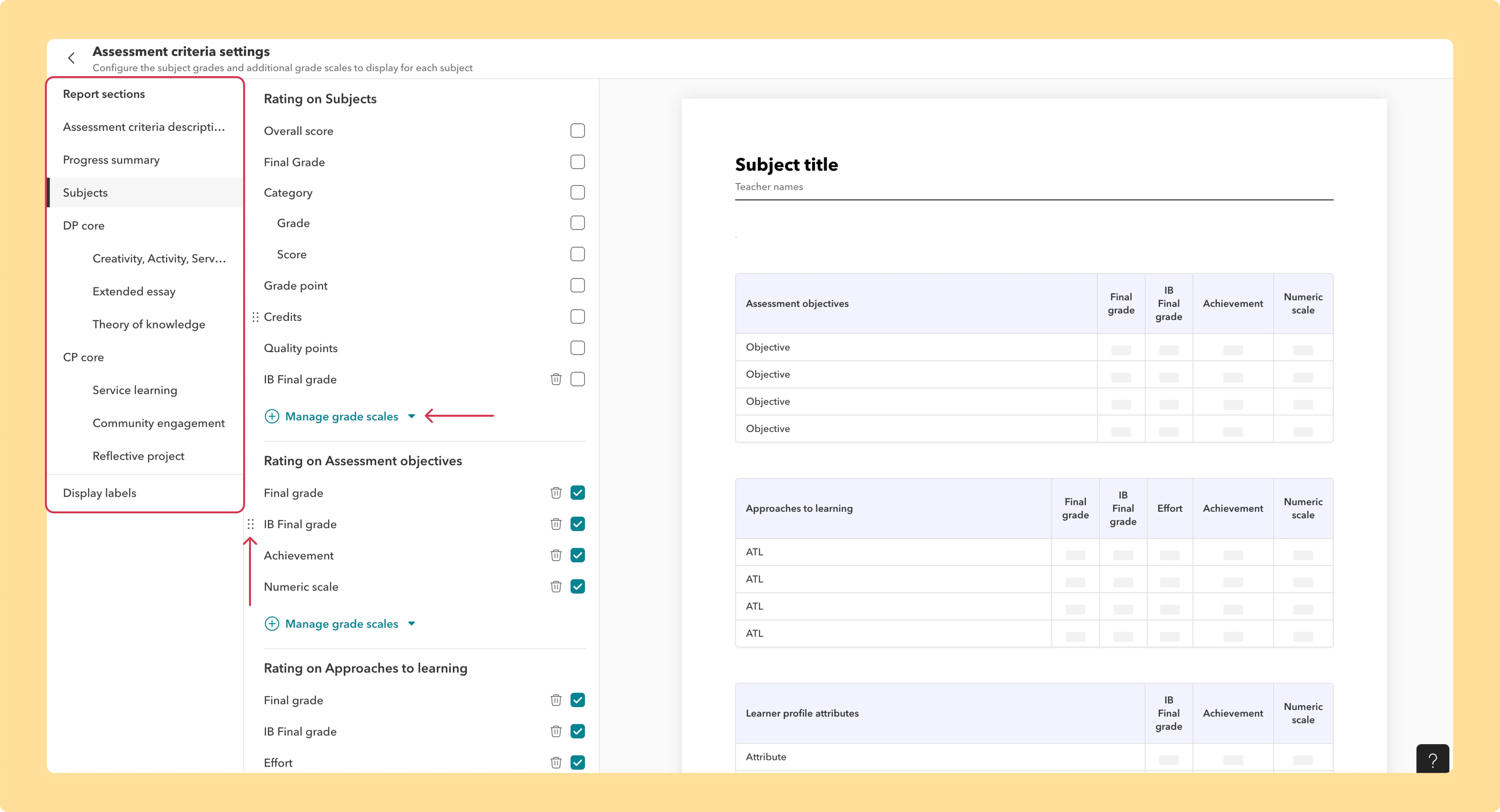Open the DP core section

click(145, 226)
